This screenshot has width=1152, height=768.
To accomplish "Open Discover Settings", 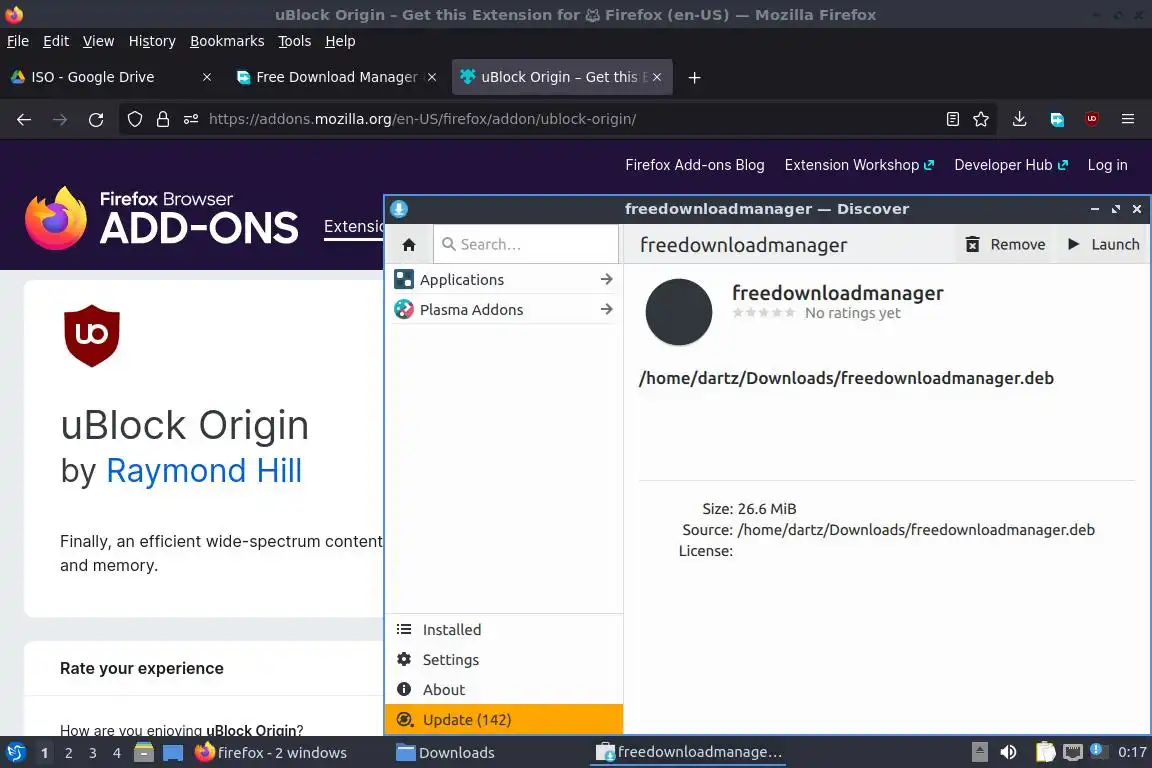I will click(x=504, y=660).
